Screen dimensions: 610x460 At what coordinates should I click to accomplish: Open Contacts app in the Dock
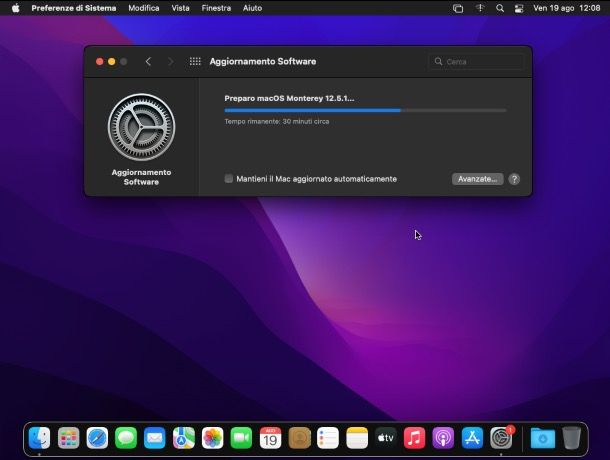click(x=299, y=438)
